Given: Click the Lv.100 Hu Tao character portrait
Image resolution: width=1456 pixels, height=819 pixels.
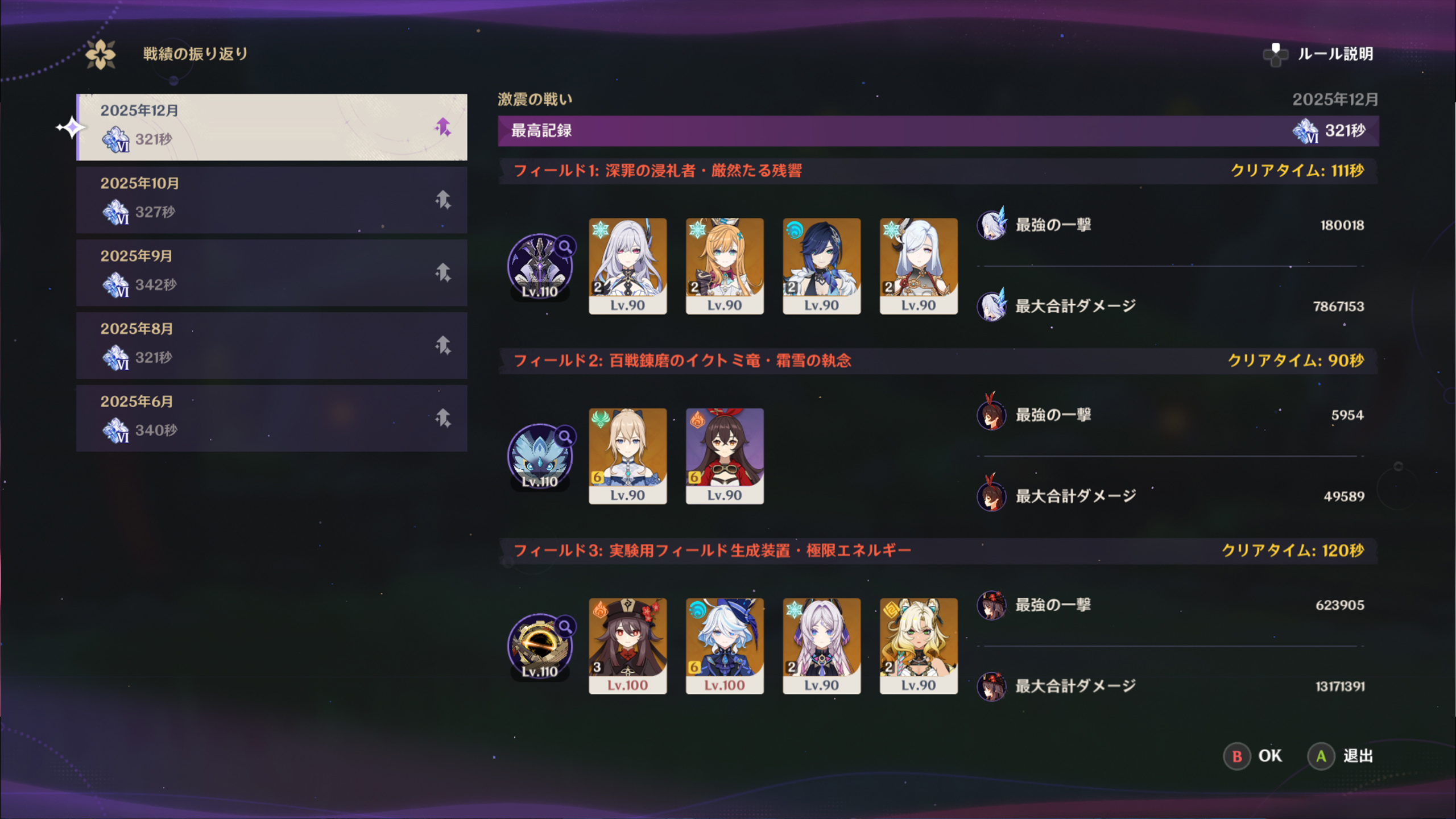Looking at the screenshot, I should click(627, 646).
